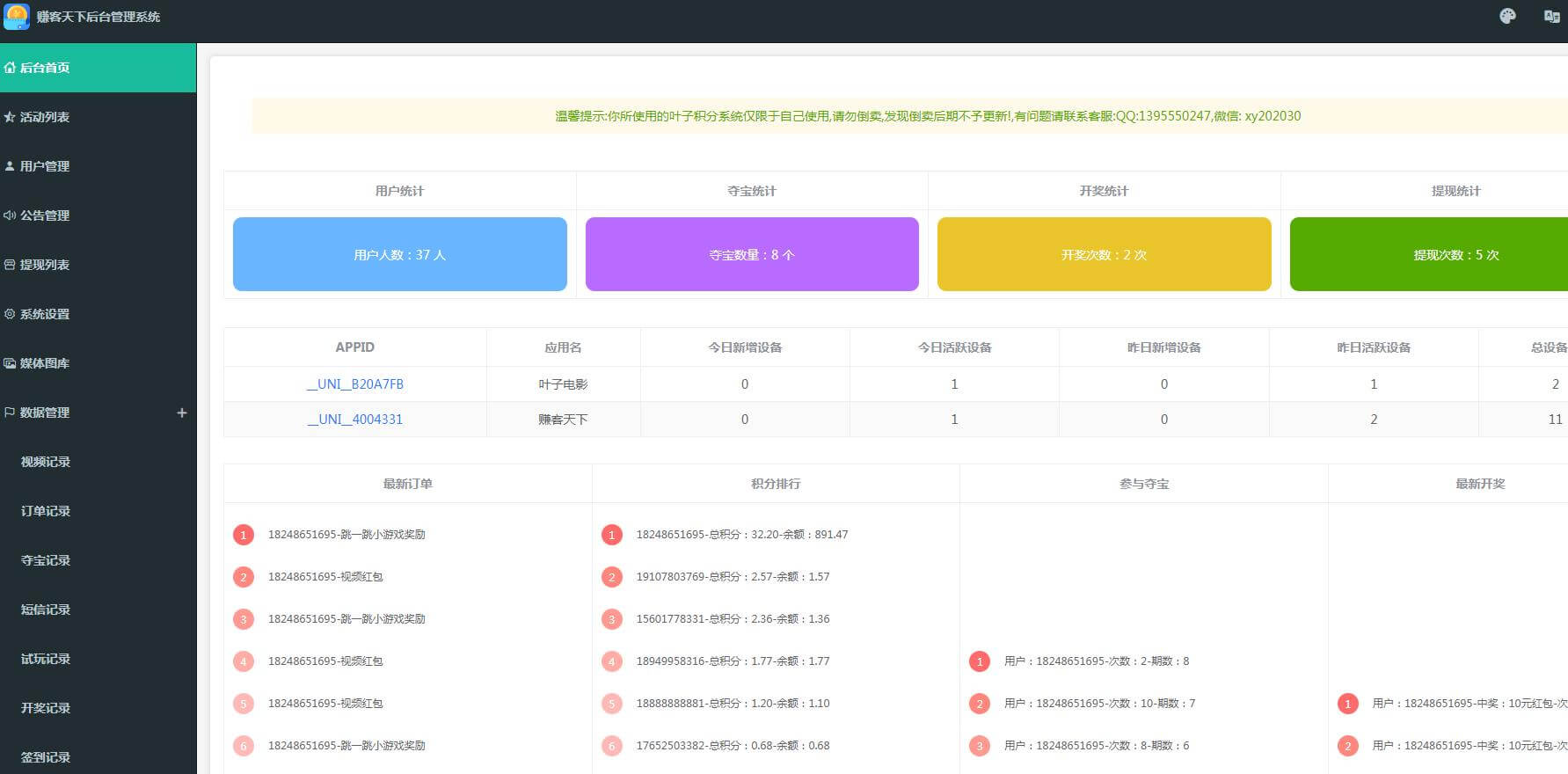Click rank entry 15601778331 总积分 2.36
Viewport: 1568px width, 774px height.
tap(733, 619)
